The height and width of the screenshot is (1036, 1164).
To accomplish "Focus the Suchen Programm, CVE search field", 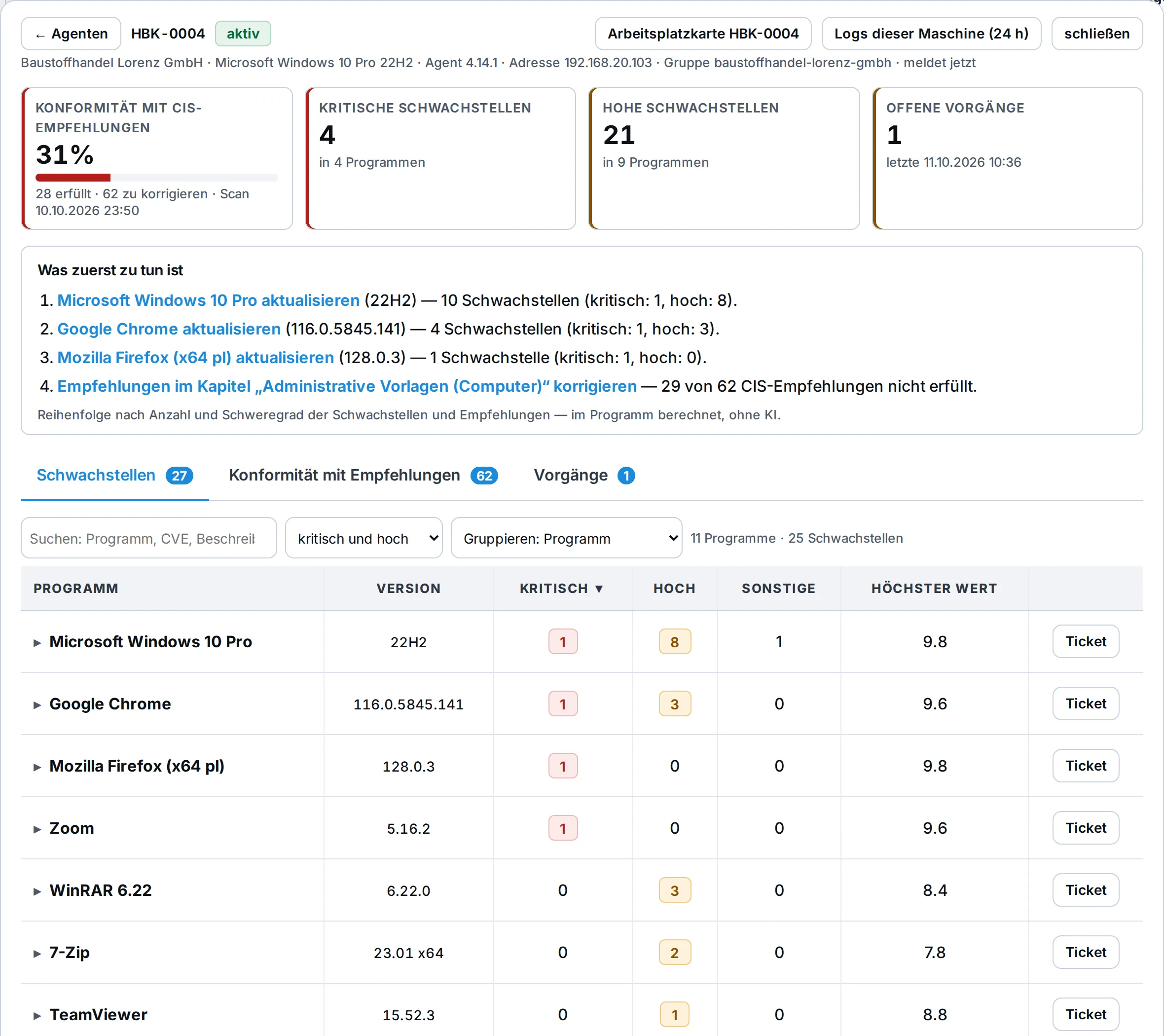I will point(148,538).
